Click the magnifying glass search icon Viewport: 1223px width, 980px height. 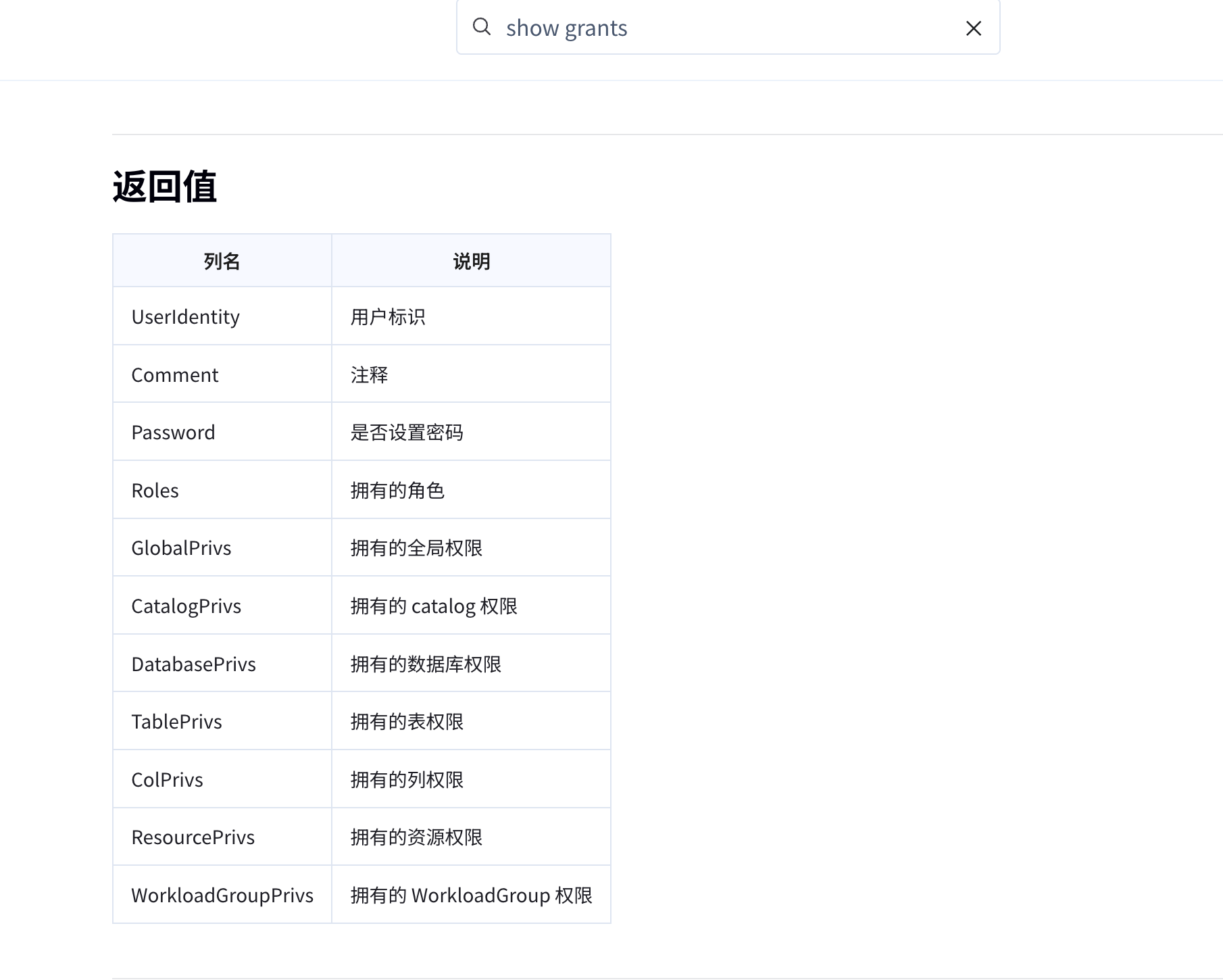tap(481, 27)
